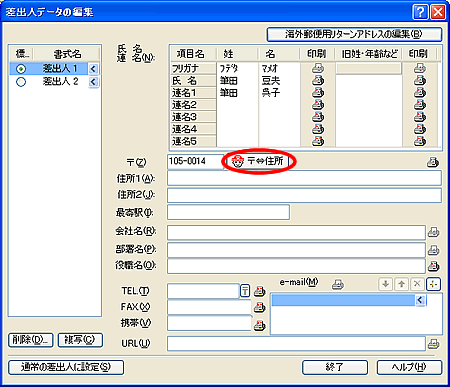Toggle print icon for 連名4 name row
The image size is (450, 387).
[x=318, y=129]
